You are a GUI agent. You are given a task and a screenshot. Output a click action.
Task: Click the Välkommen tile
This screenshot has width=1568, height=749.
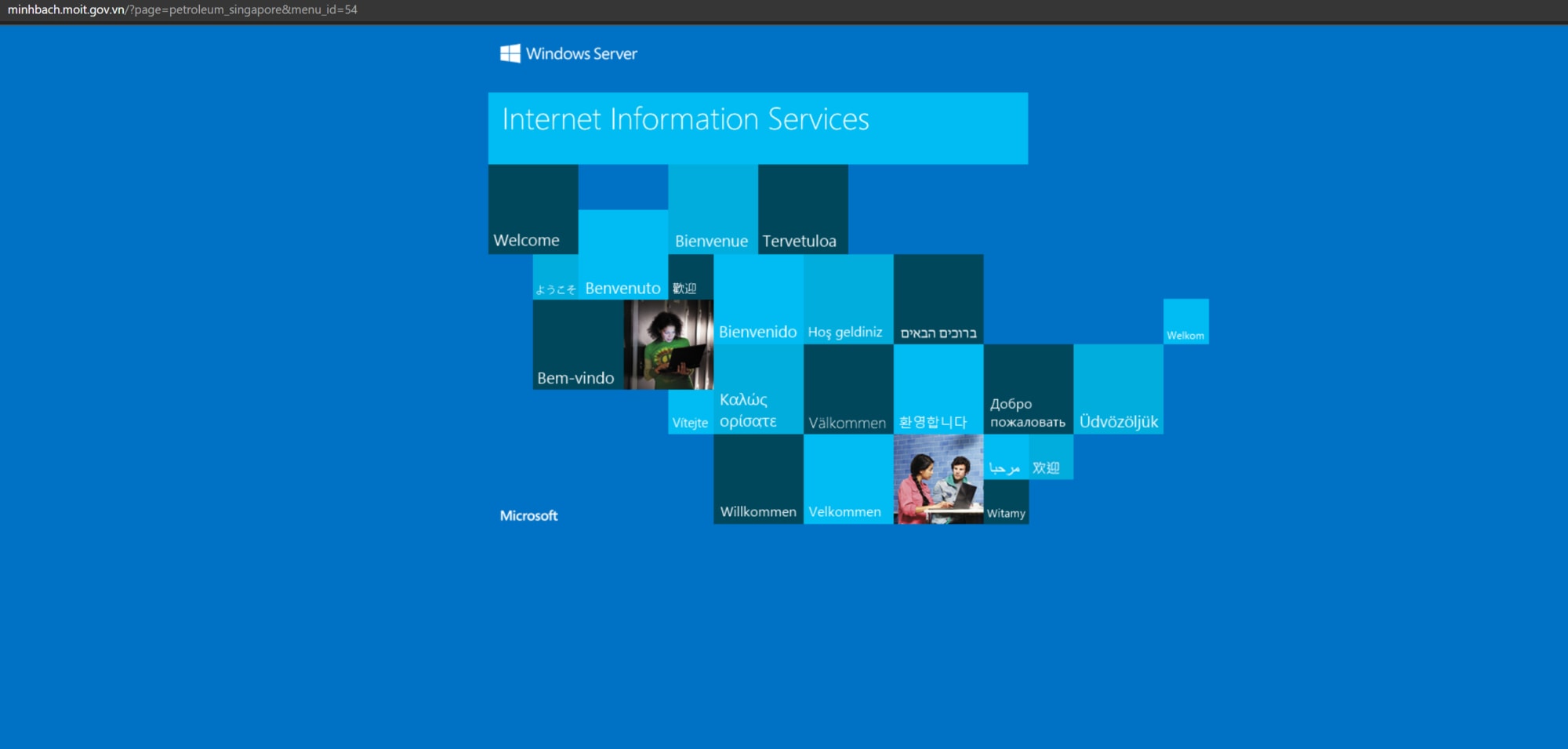pyautogui.click(x=848, y=389)
